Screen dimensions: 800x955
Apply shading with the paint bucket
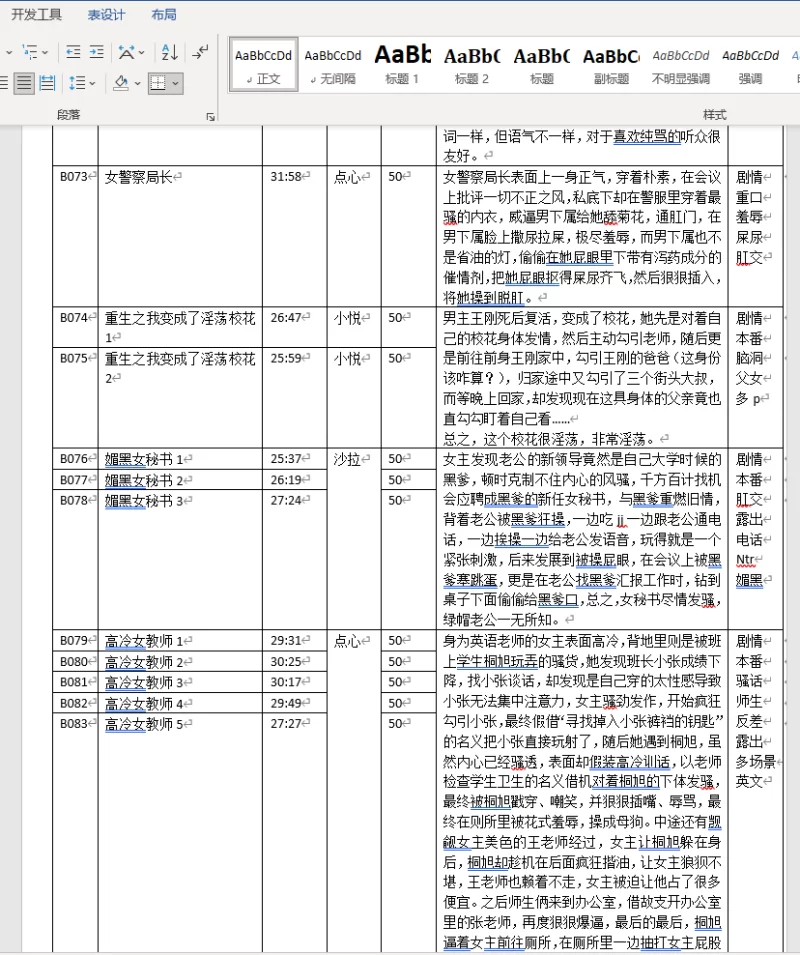click(120, 84)
